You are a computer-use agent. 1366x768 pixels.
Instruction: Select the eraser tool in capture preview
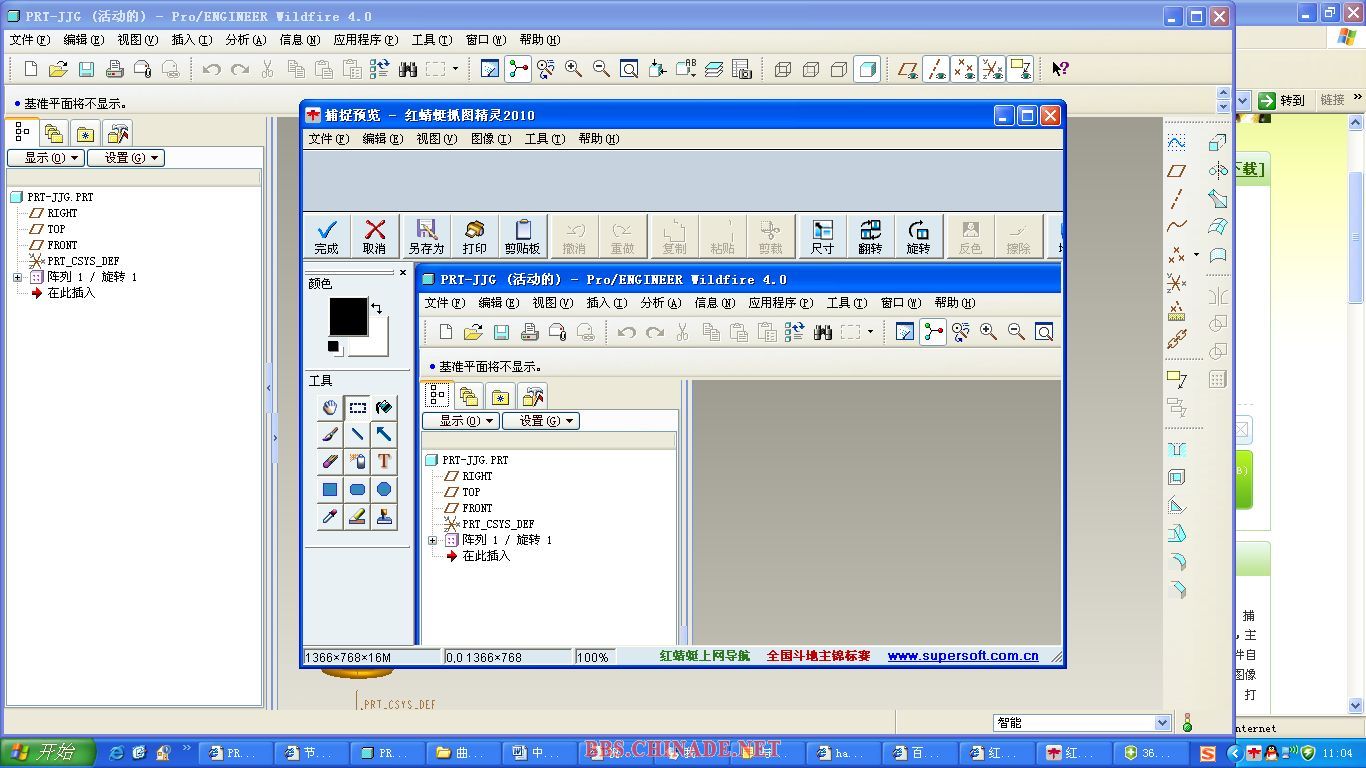[330, 462]
